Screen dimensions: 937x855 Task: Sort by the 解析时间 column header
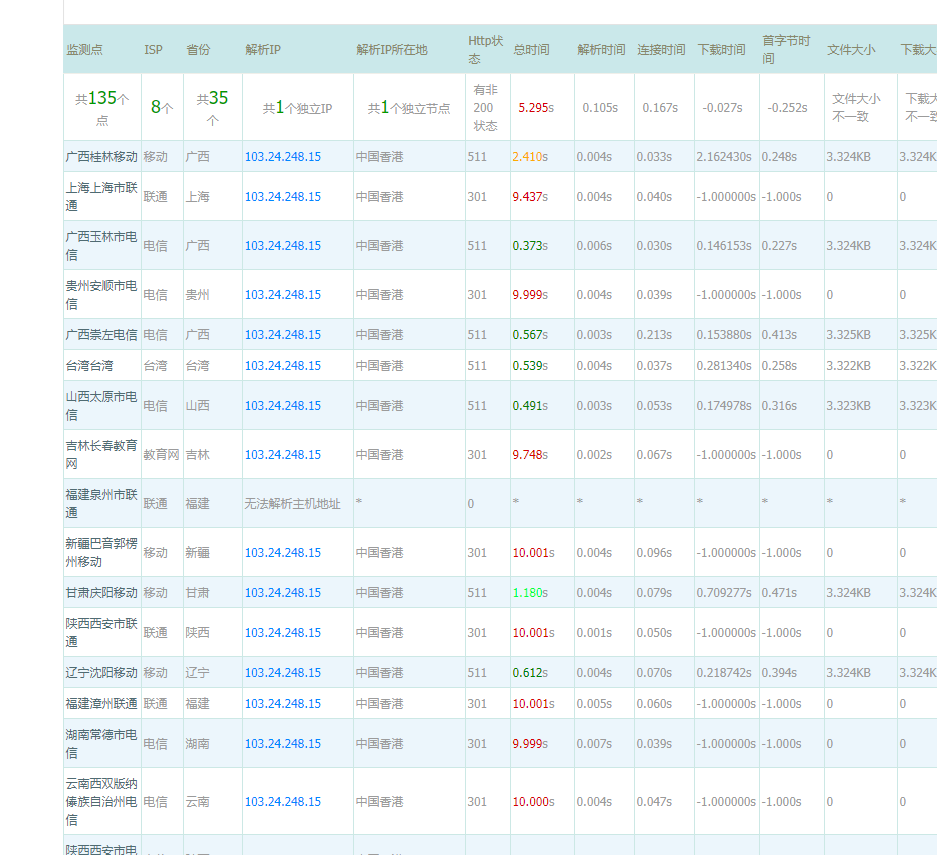pos(600,49)
